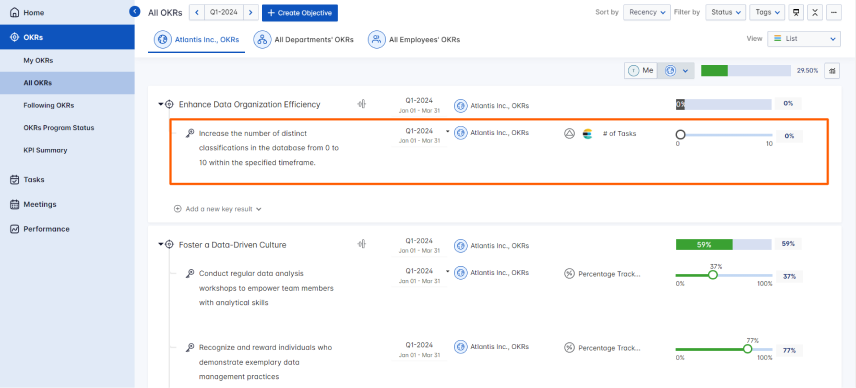Viewport: 856px width, 388px height.
Task: Click the 77% slider handle
Action: click(x=747, y=349)
